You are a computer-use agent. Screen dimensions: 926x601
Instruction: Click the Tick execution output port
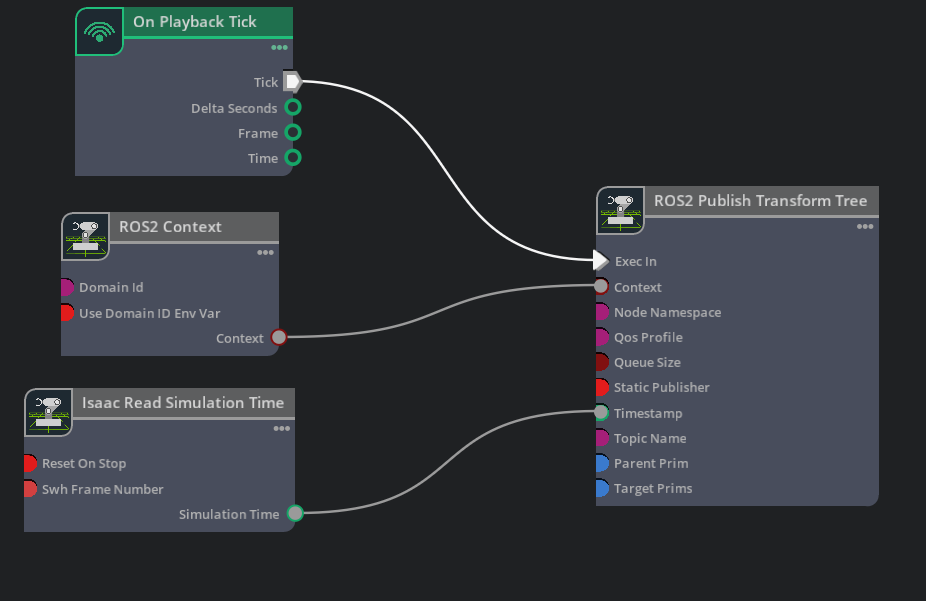(292, 82)
